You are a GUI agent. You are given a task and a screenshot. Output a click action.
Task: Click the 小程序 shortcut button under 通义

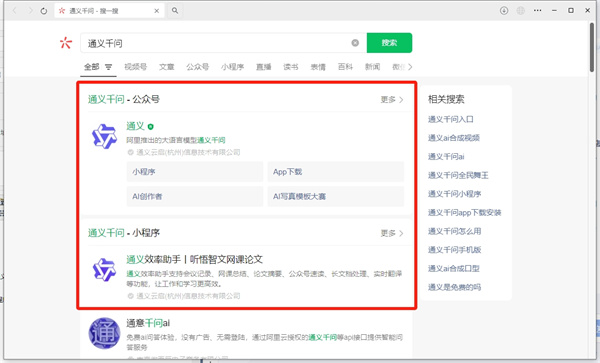[195, 172]
